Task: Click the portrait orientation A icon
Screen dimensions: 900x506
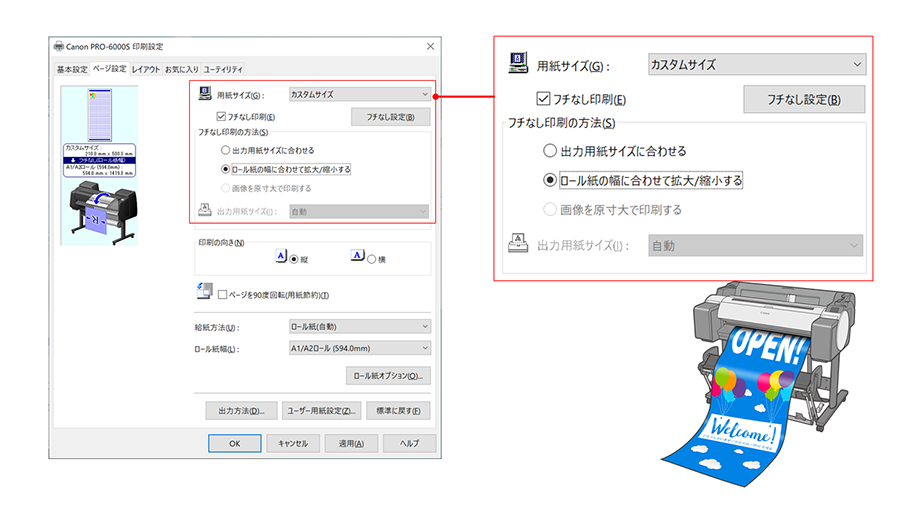Action: pyautogui.click(x=281, y=257)
